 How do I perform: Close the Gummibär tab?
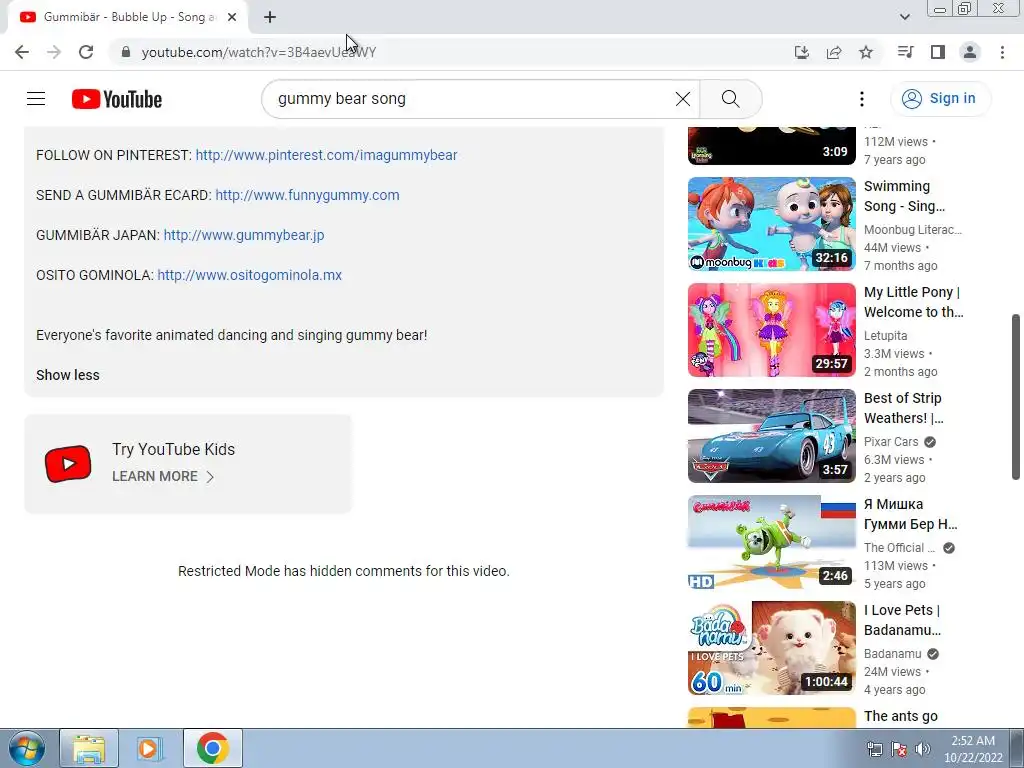pyautogui.click(x=232, y=17)
